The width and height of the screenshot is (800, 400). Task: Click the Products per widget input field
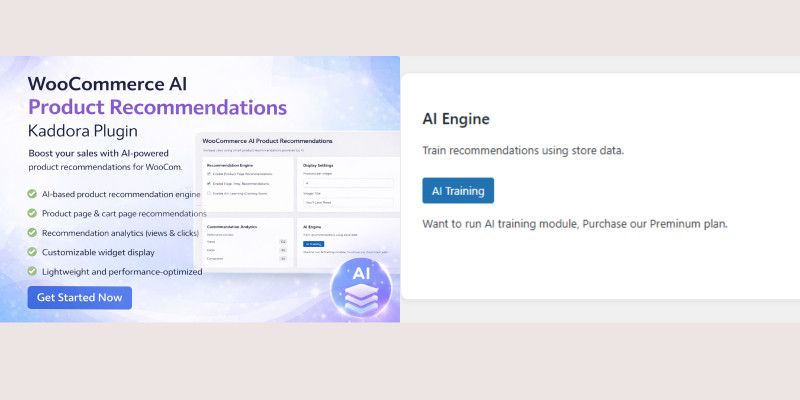point(345,184)
